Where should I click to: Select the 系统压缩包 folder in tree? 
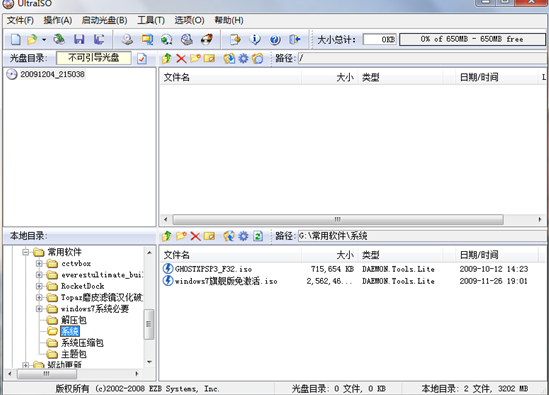click(82, 343)
